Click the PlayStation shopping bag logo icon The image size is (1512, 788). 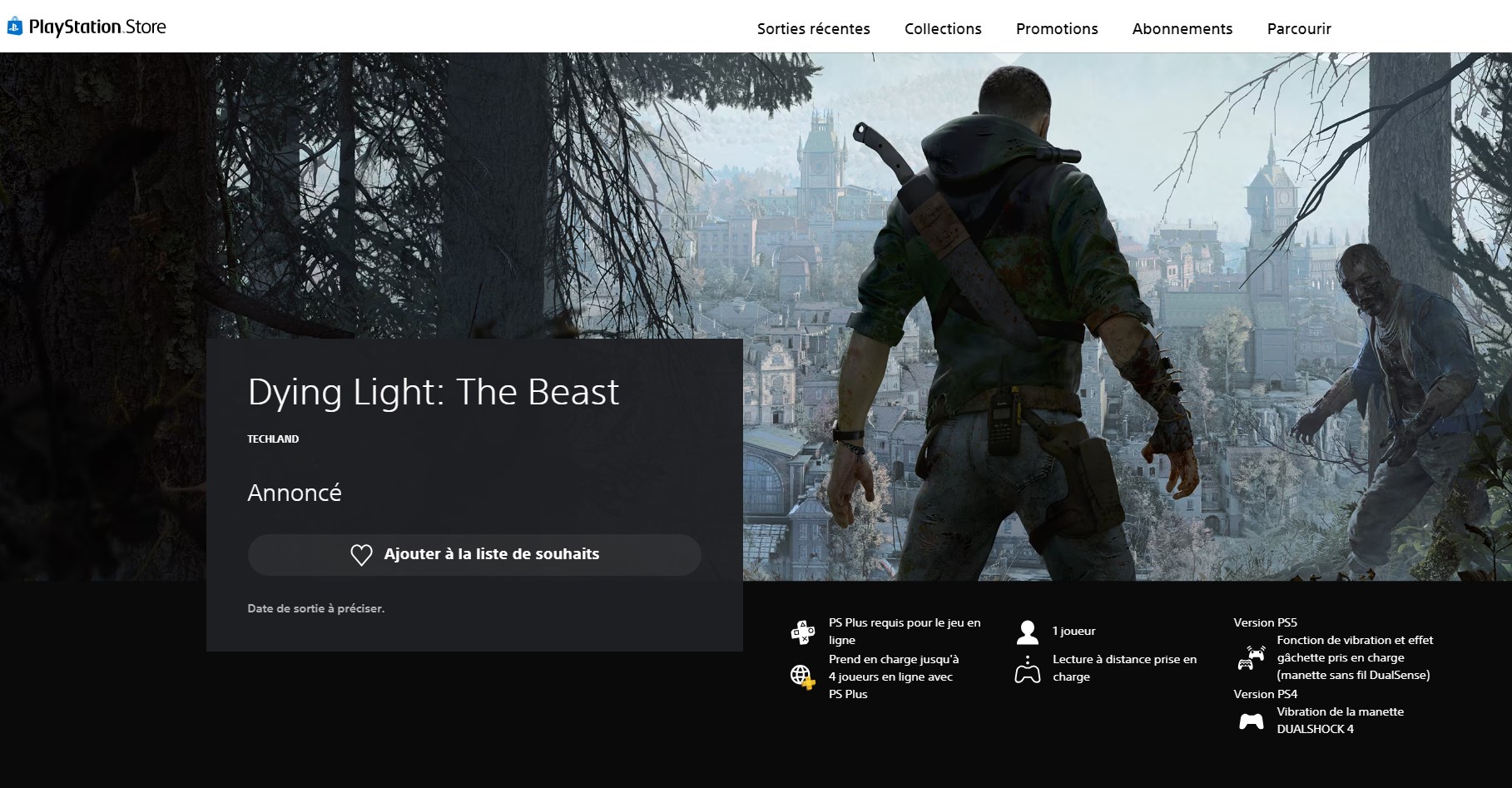point(15,27)
